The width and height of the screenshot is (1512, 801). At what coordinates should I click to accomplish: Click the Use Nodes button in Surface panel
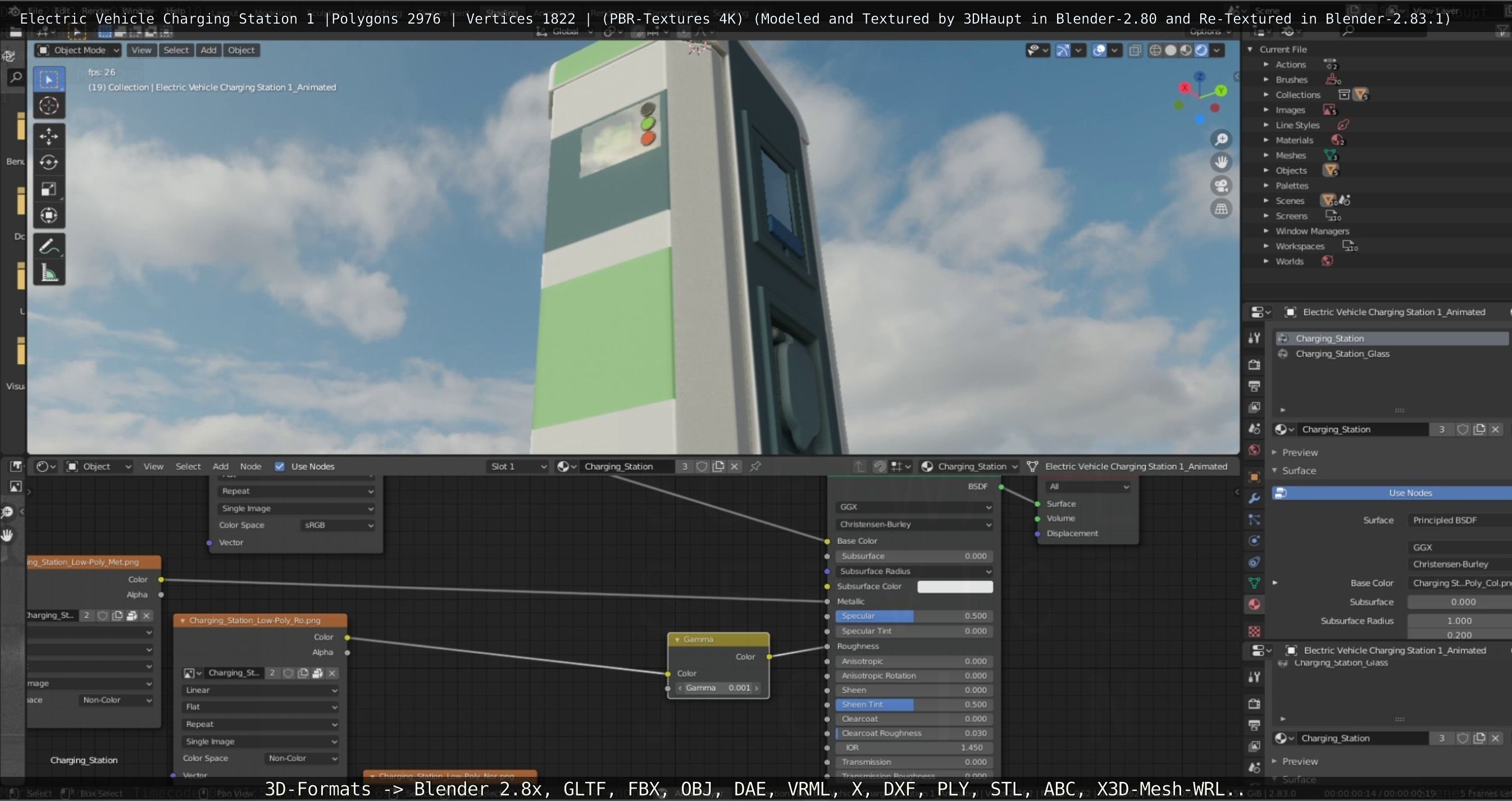pos(1392,493)
